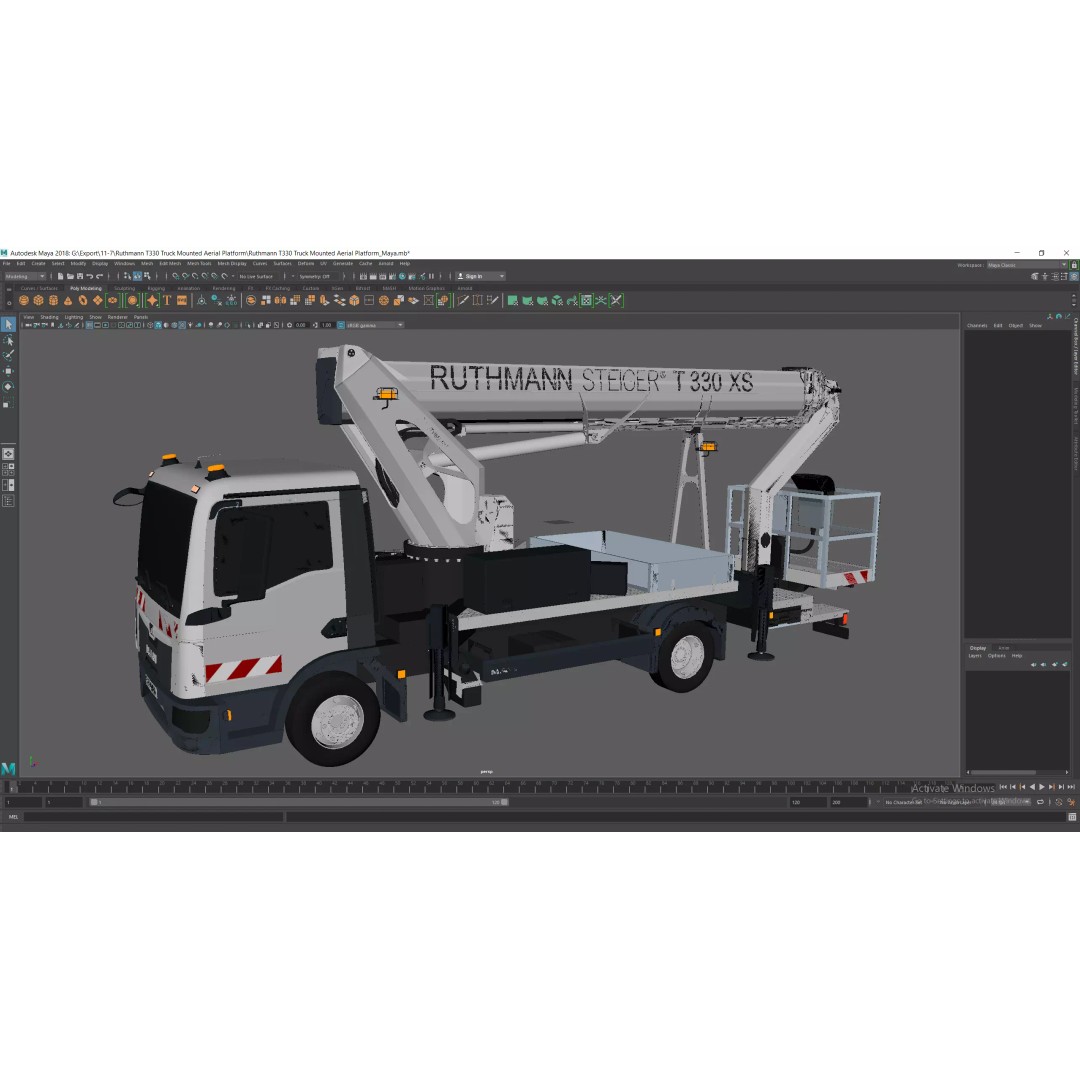Click the single-pane layout icon
Screen dimensions: 1080x1080
(8, 454)
